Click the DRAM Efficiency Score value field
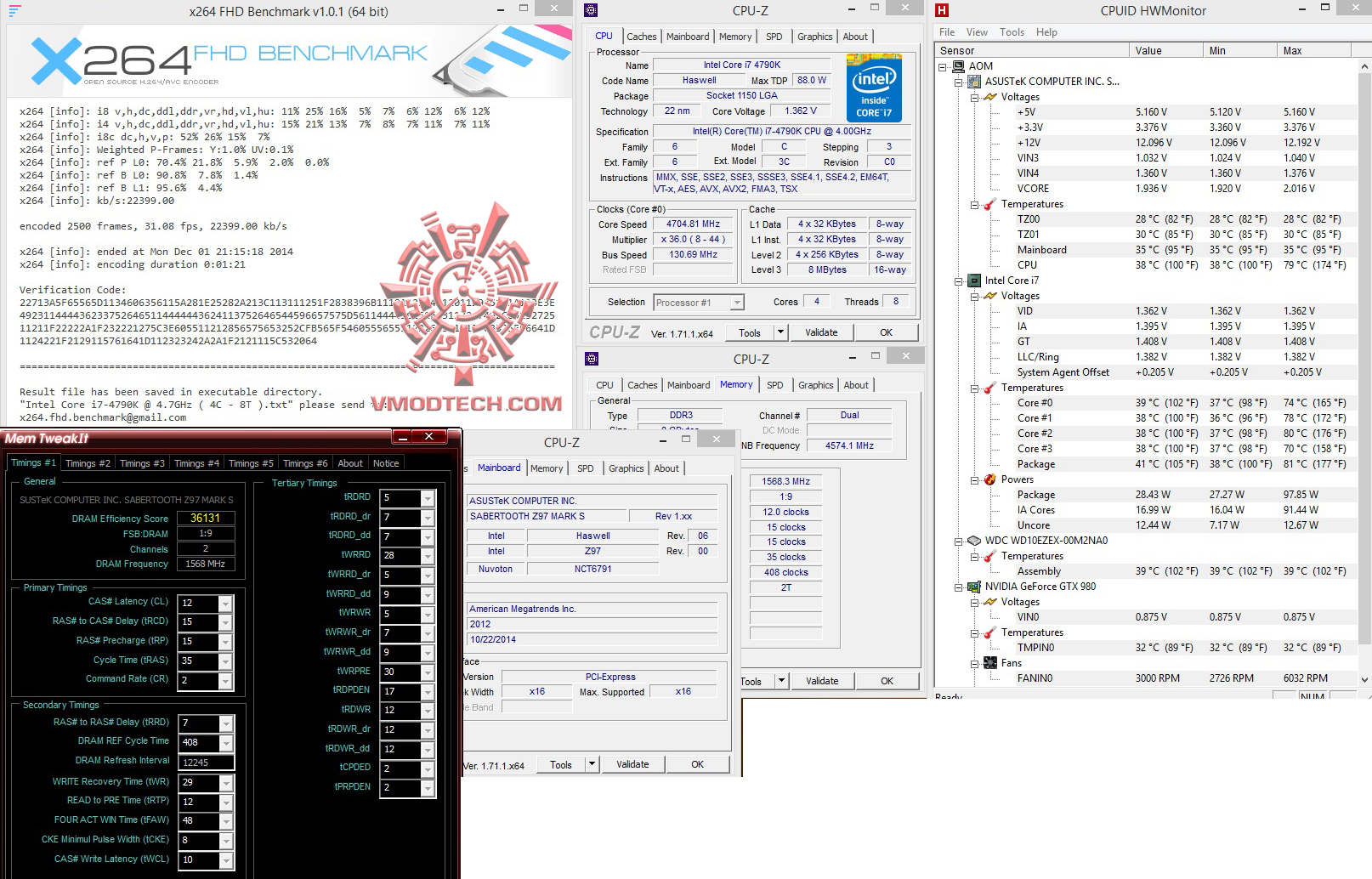Viewport: 1372px width, 879px height. tap(206, 518)
